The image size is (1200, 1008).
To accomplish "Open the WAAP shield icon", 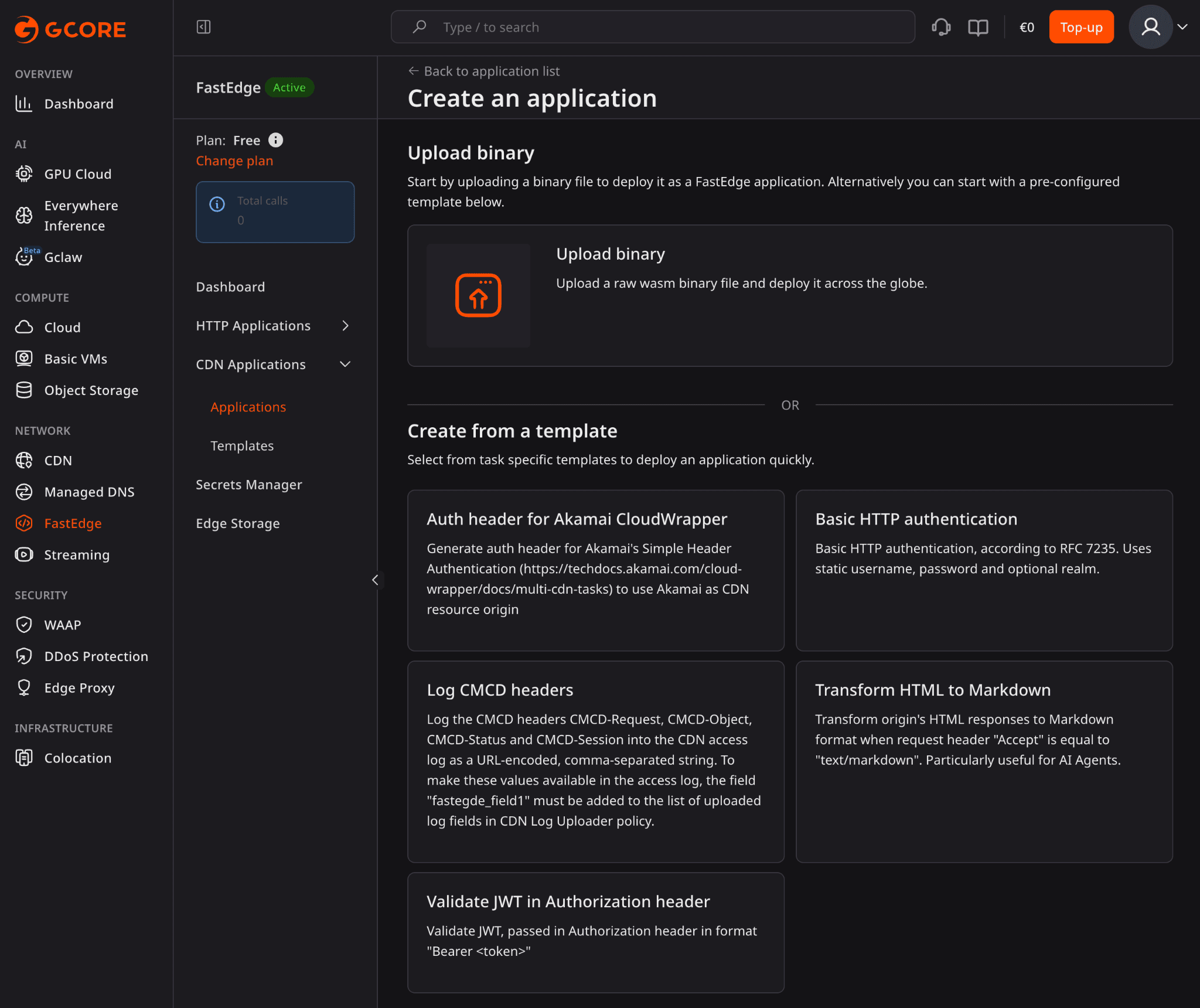I will pos(23,625).
